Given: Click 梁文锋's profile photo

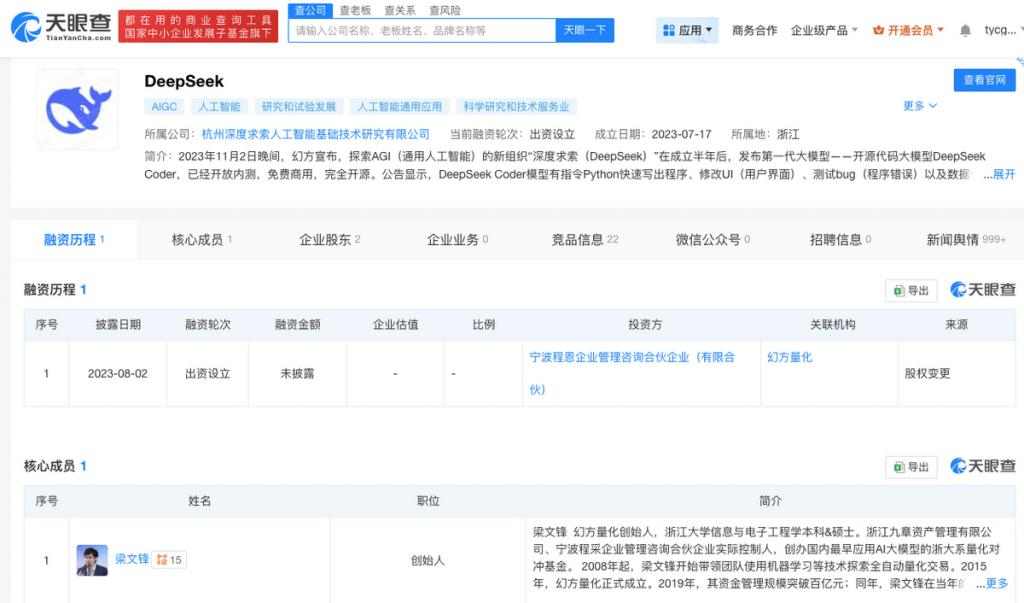Looking at the screenshot, I should pyautogui.click(x=92, y=560).
